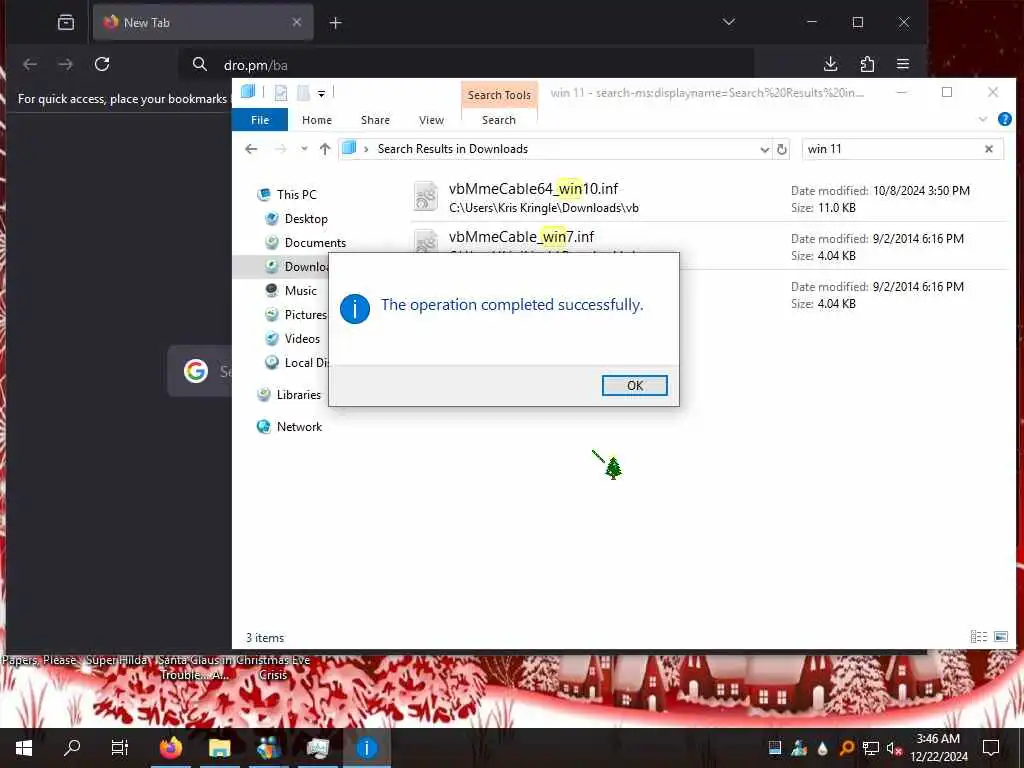Open Explorer help question mark icon
This screenshot has height=768, width=1024.
(x=1004, y=119)
